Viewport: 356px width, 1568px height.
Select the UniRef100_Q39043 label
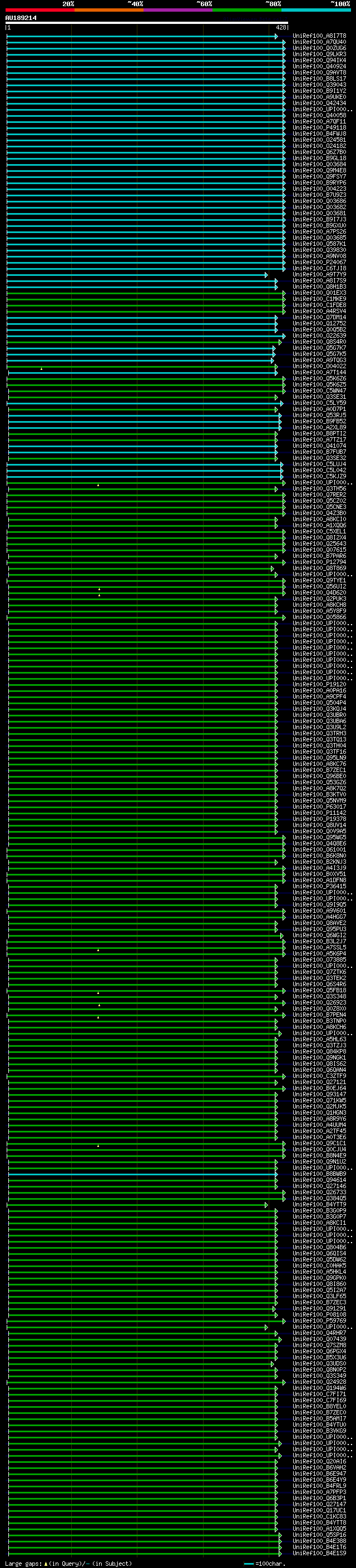click(319, 85)
